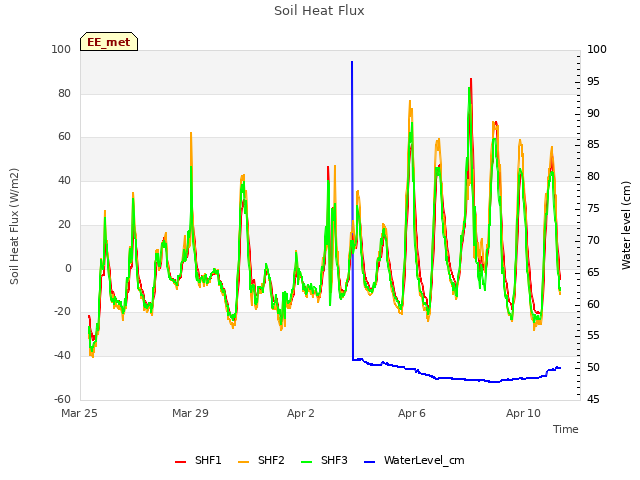
Task: Toggle WaterLevel_cm series in legend
Action: (x=414, y=460)
